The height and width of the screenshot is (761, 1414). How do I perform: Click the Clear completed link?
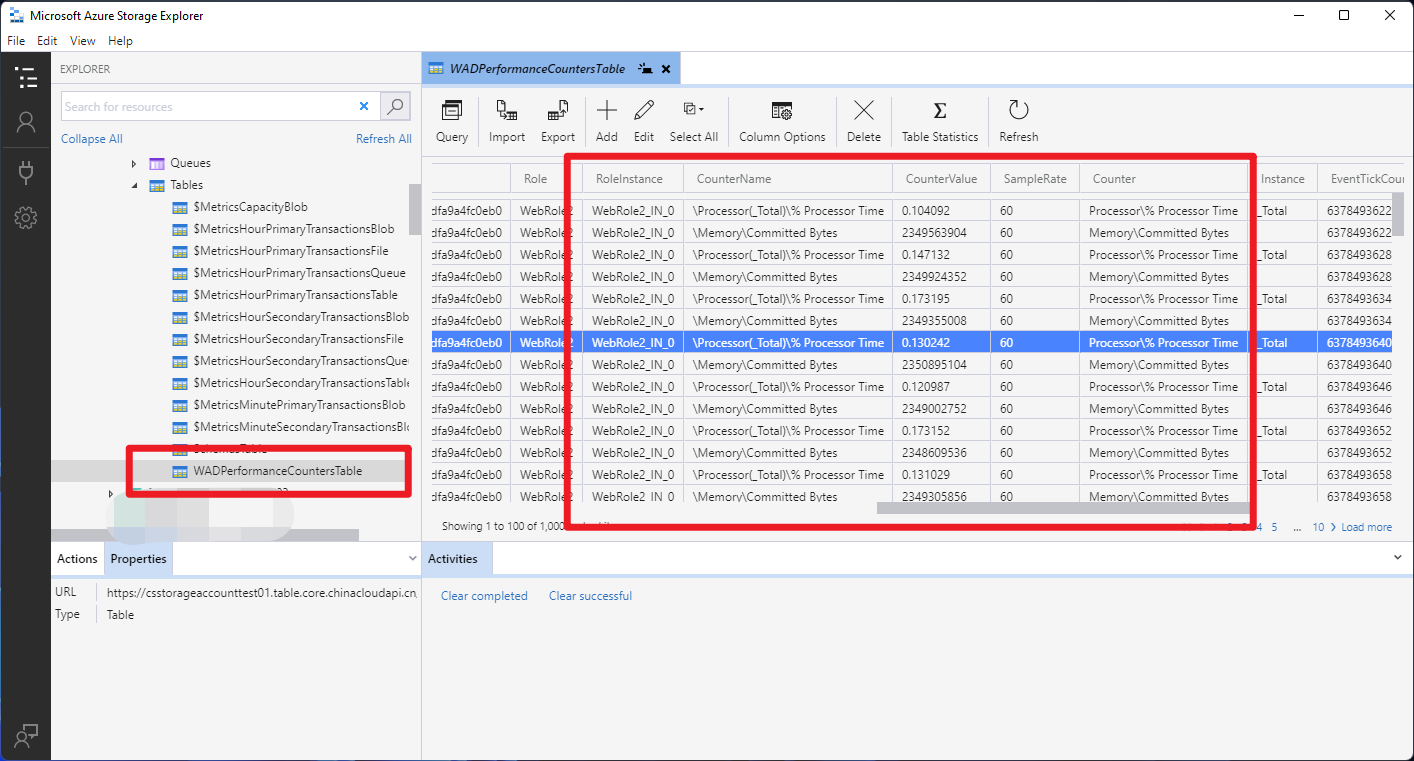point(484,596)
